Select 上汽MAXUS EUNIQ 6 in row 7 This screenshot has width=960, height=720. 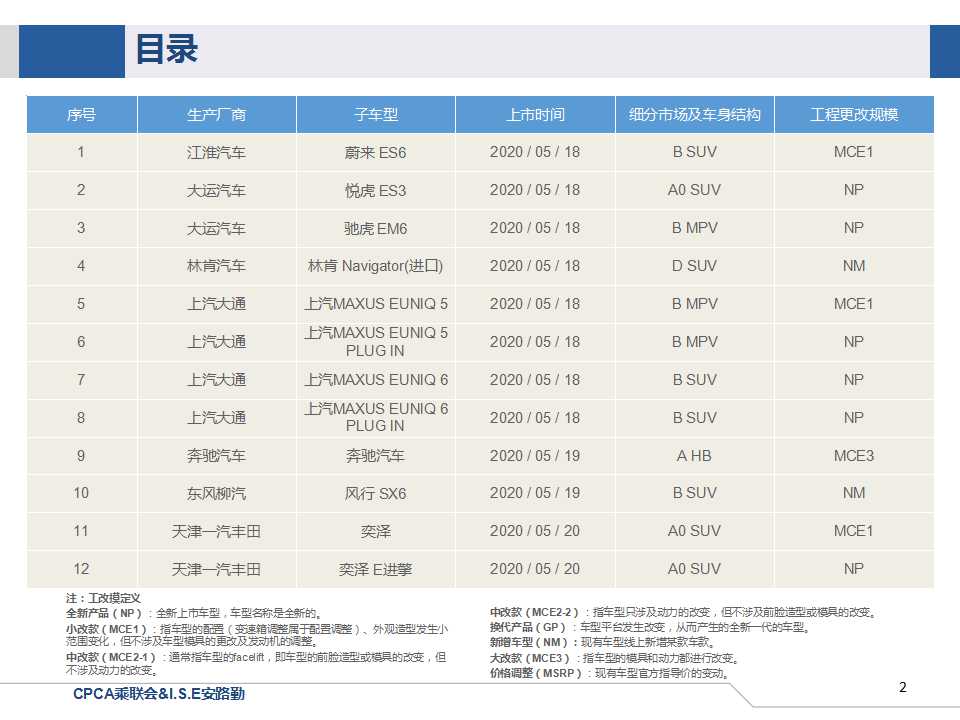click(376, 380)
